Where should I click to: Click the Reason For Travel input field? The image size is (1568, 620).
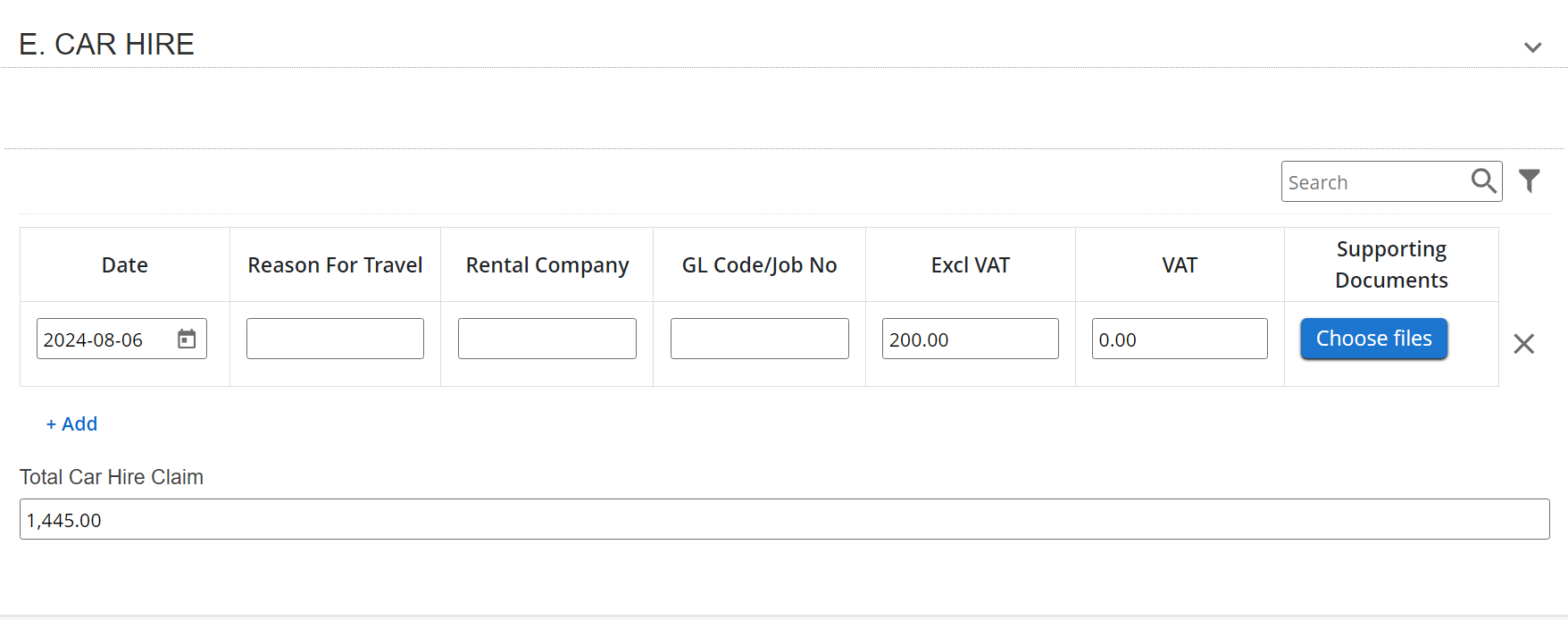335,339
